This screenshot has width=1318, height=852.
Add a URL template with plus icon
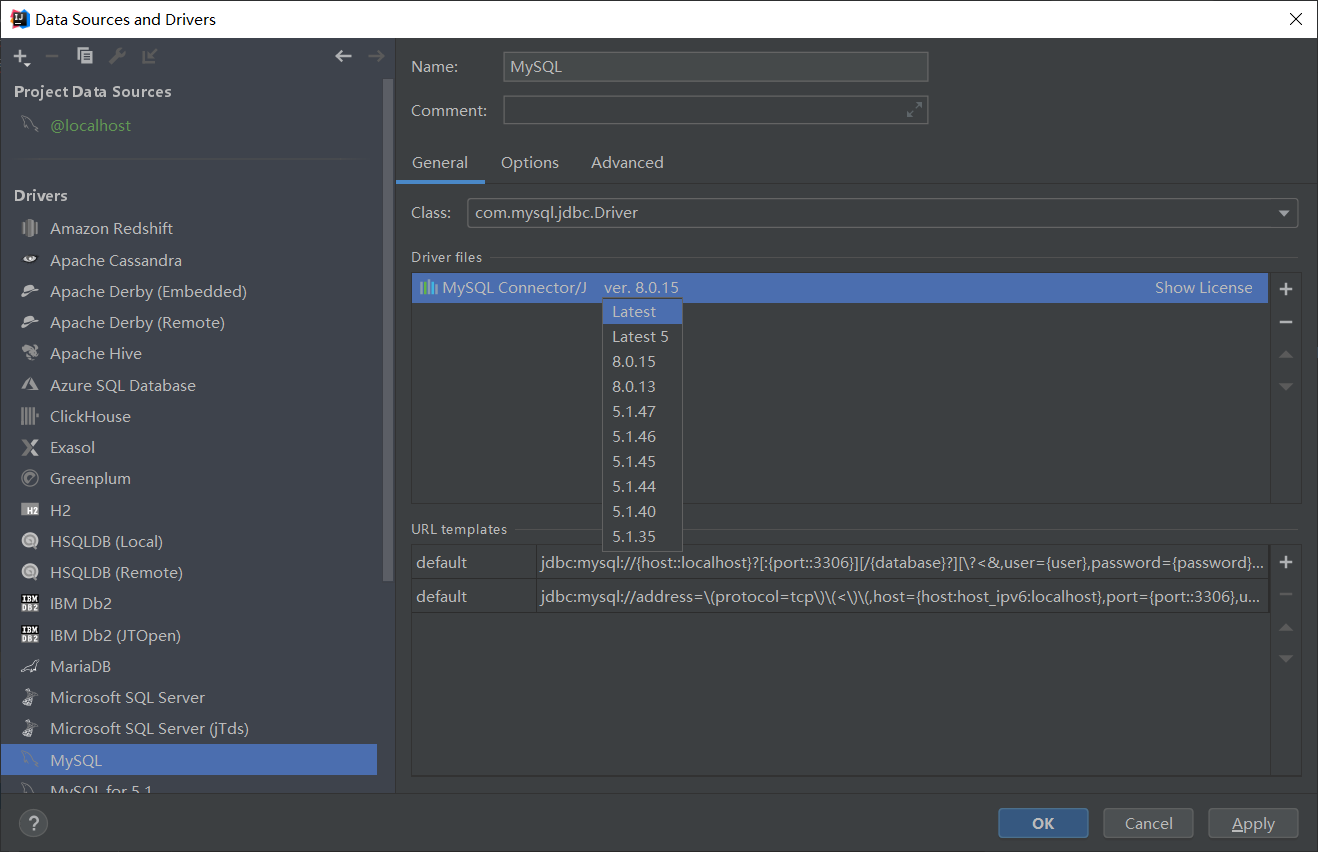(1286, 562)
